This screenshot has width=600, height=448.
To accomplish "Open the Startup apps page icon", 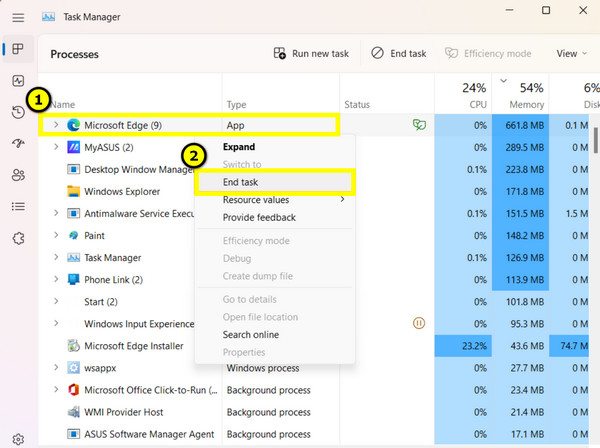I will pos(18,143).
